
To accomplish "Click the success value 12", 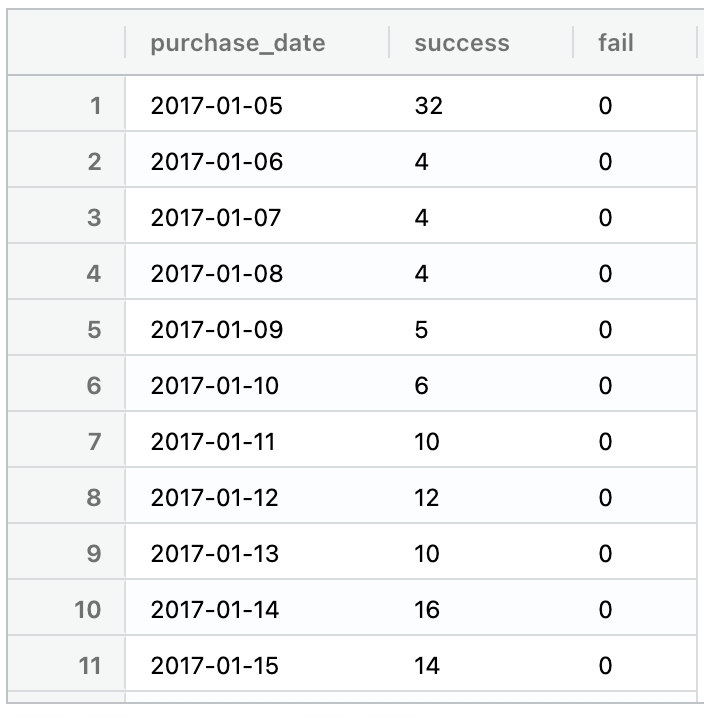I will point(427,497).
